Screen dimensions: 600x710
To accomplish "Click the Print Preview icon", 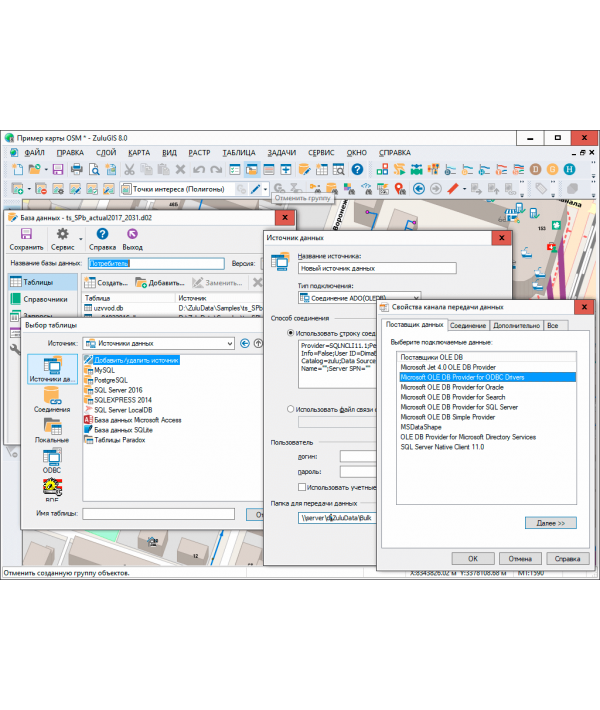I will click(94, 170).
